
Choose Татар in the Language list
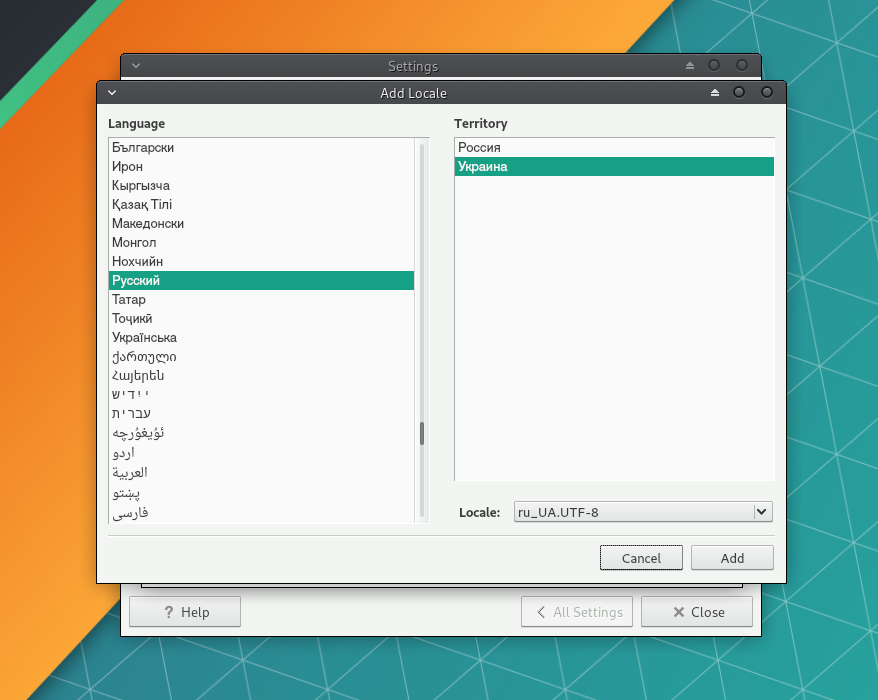(x=129, y=300)
